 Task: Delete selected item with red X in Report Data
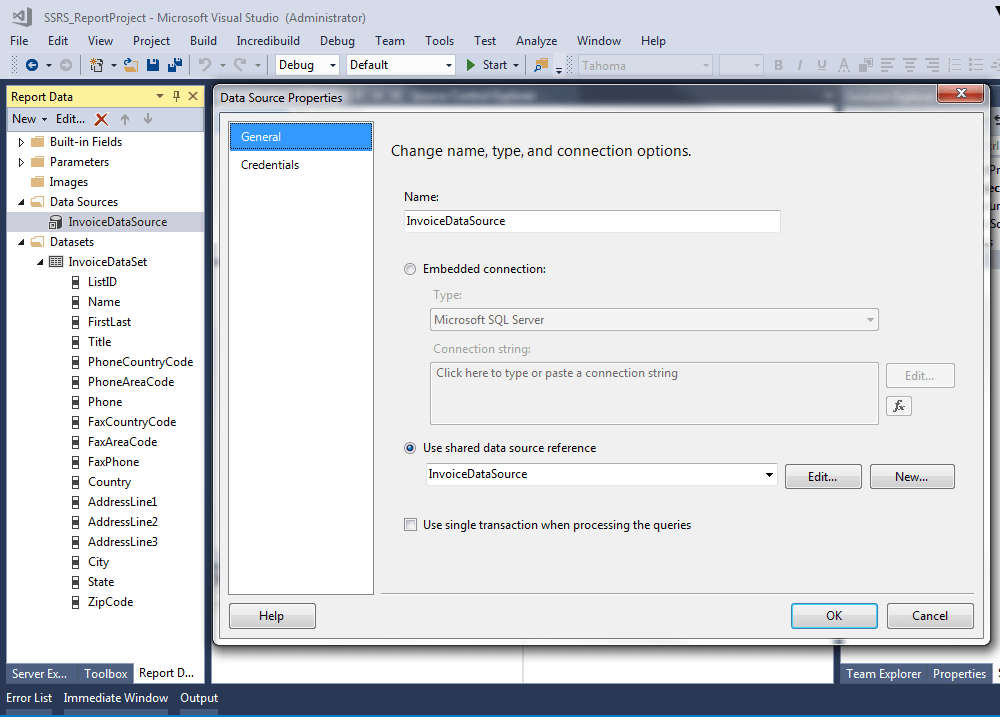[101, 118]
